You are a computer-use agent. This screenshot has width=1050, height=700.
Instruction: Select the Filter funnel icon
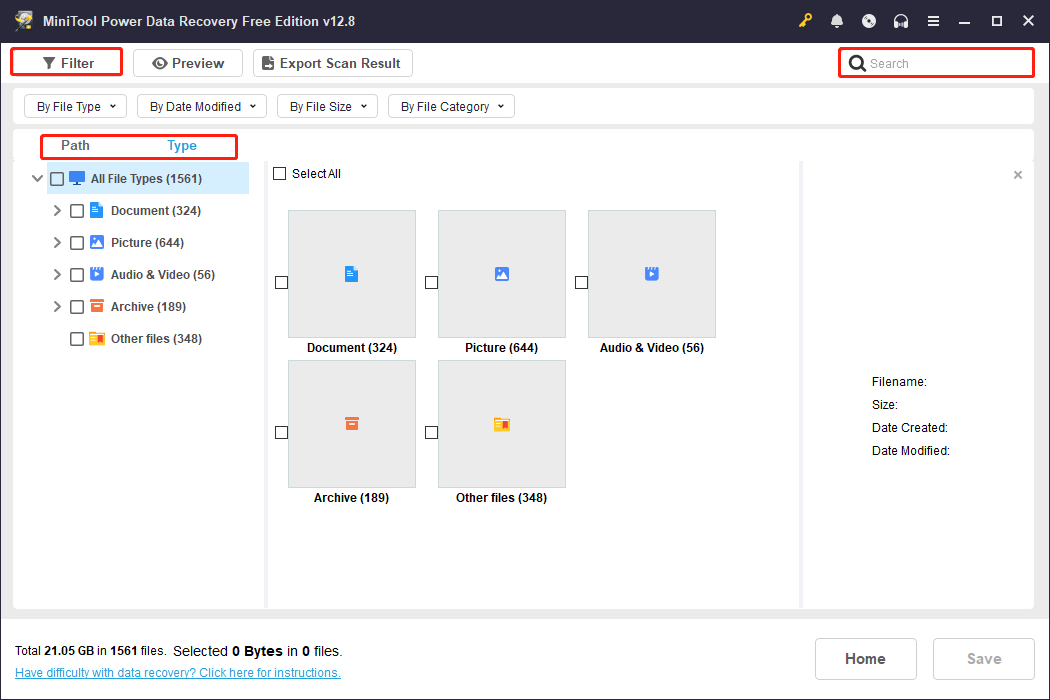[x=48, y=62]
